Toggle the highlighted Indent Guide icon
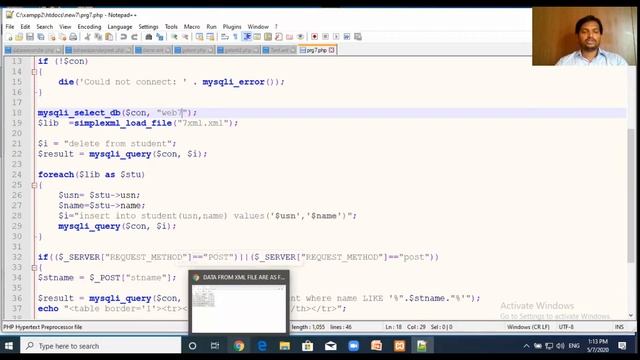Viewport: 640px width, 360px height. tap(247, 37)
